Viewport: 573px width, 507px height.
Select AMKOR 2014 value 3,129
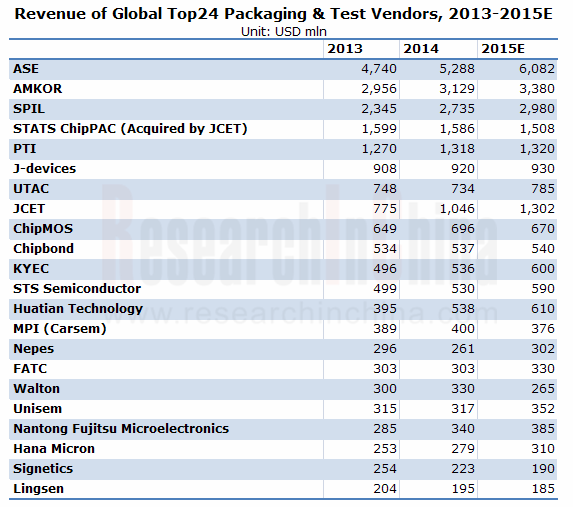click(457, 89)
